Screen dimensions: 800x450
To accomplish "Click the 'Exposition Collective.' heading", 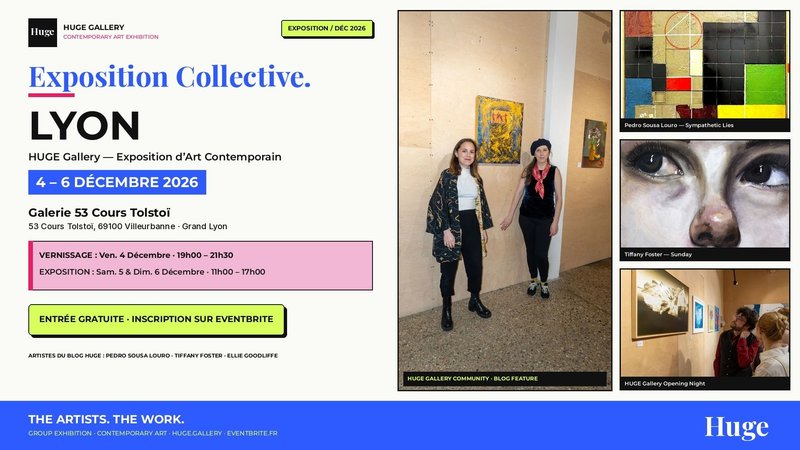I will tap(169, 77).
